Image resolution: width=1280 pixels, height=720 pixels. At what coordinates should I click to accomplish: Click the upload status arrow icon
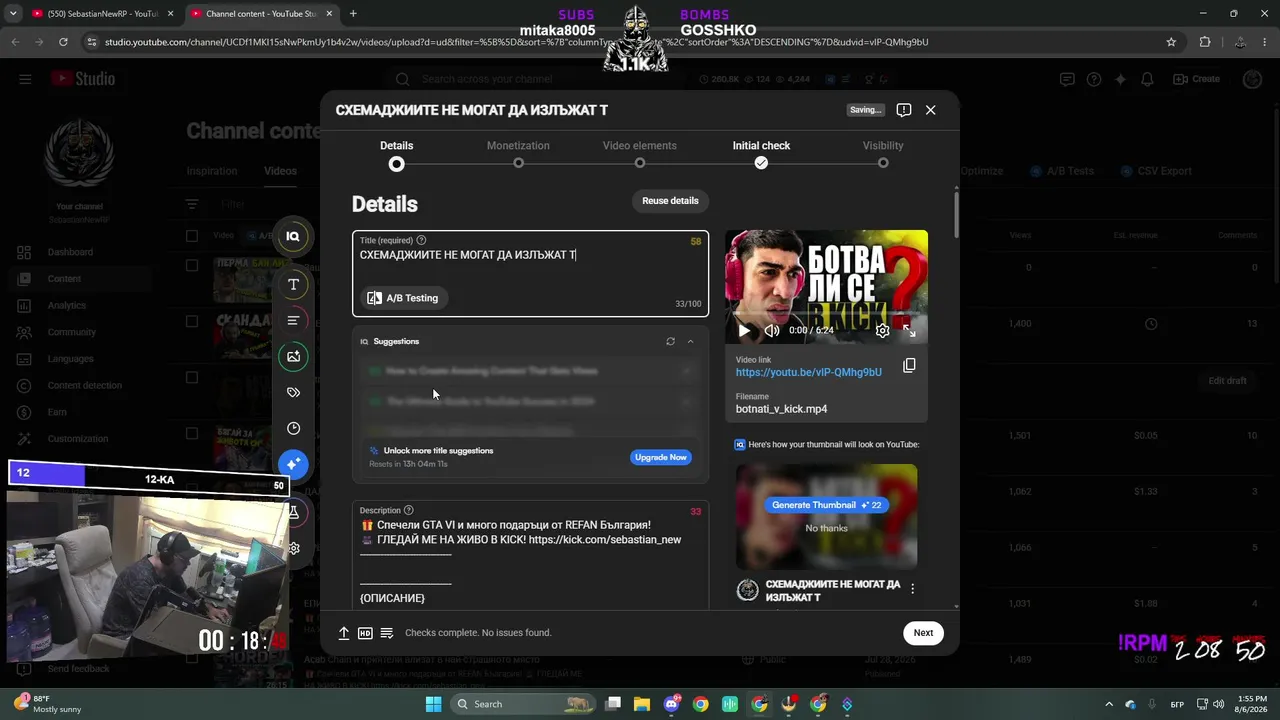(344, 633)
